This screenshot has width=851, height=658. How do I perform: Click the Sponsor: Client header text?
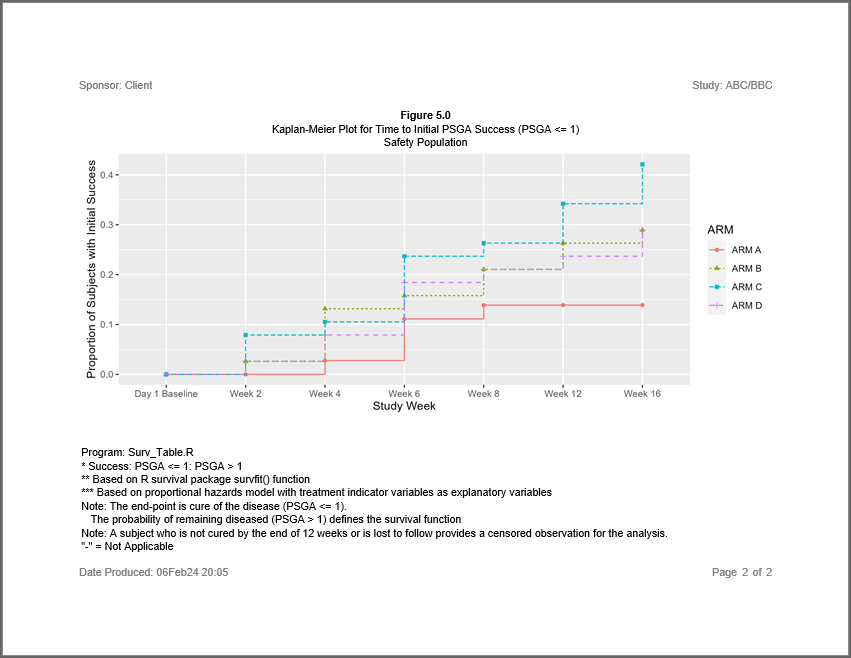coord(116,85)
